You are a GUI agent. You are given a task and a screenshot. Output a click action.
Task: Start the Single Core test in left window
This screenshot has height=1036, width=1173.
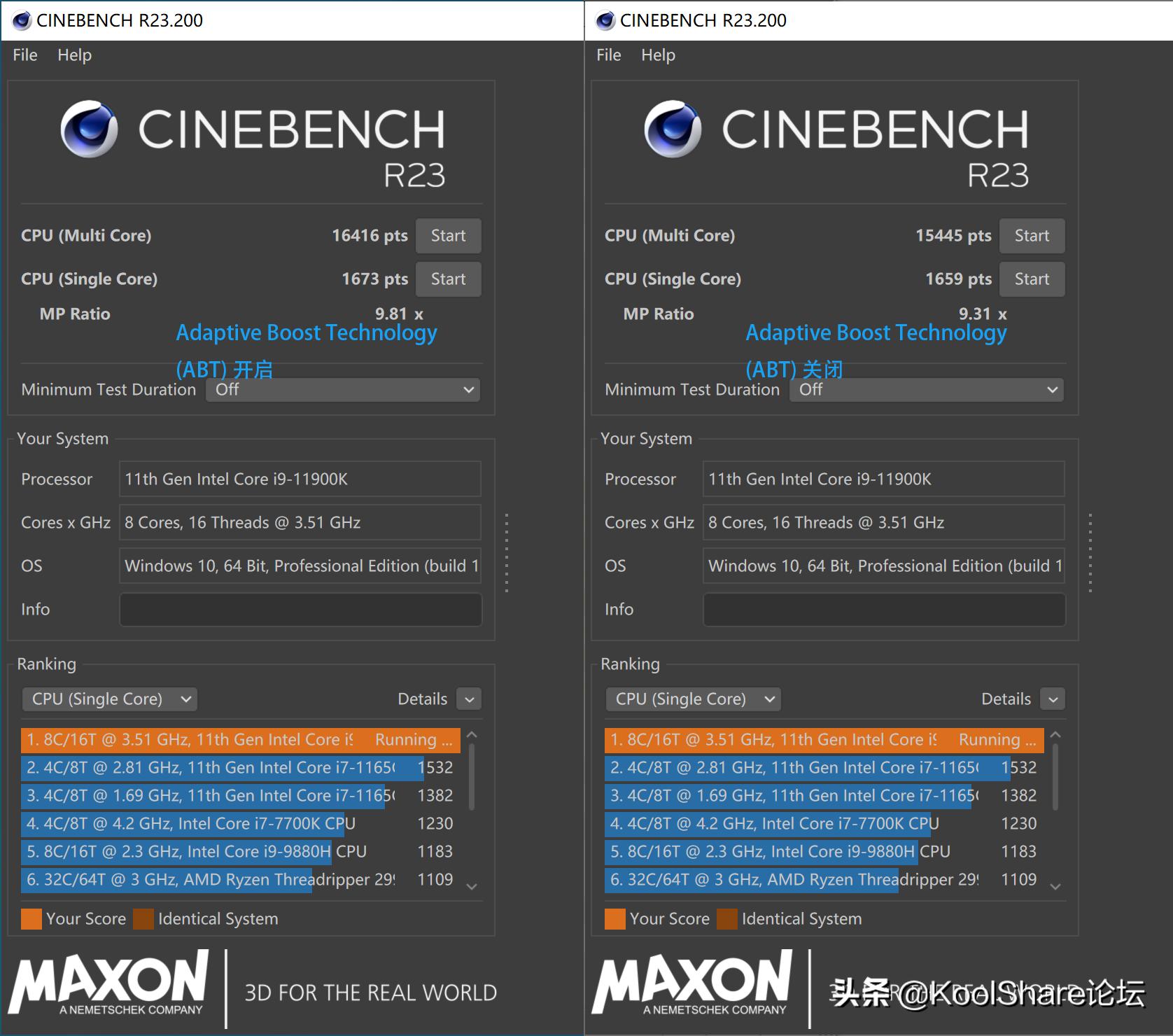coord(448,279)
